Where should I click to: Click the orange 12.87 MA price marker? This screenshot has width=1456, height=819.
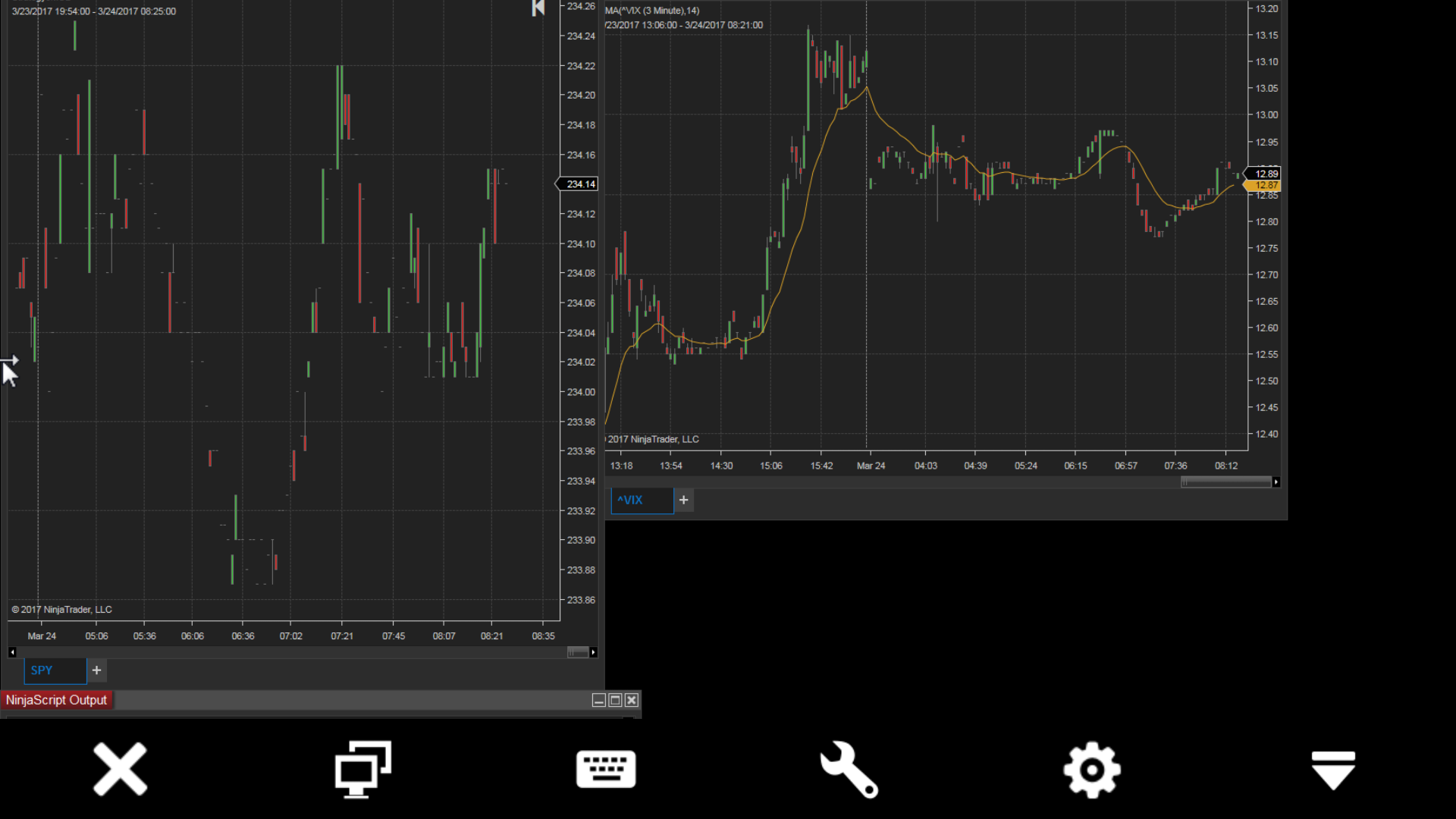point(1265,185)
